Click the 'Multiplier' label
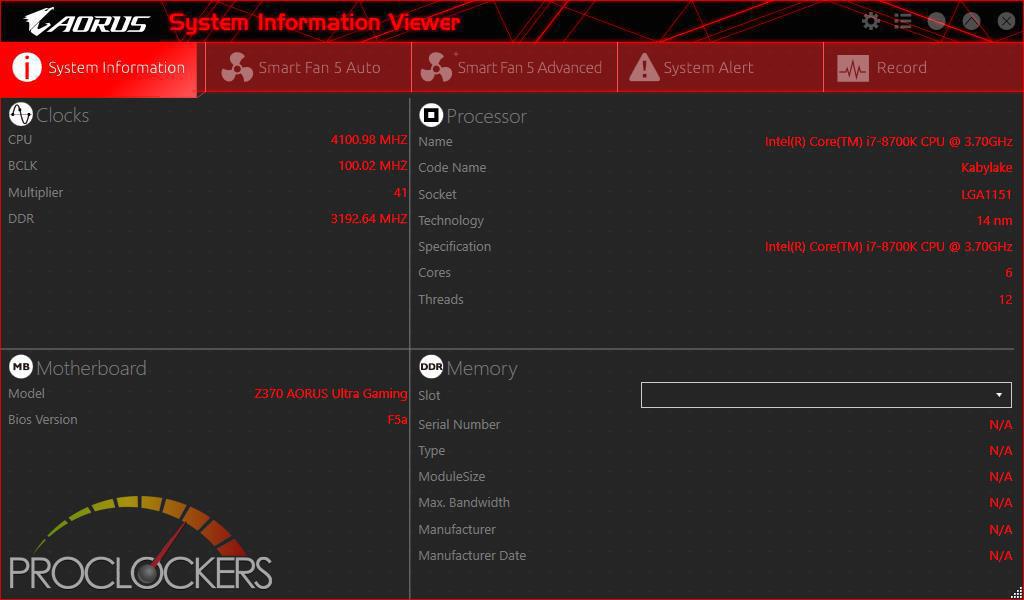The height and width of the screenshot is (600, 1024). click(x=36, y=193)
